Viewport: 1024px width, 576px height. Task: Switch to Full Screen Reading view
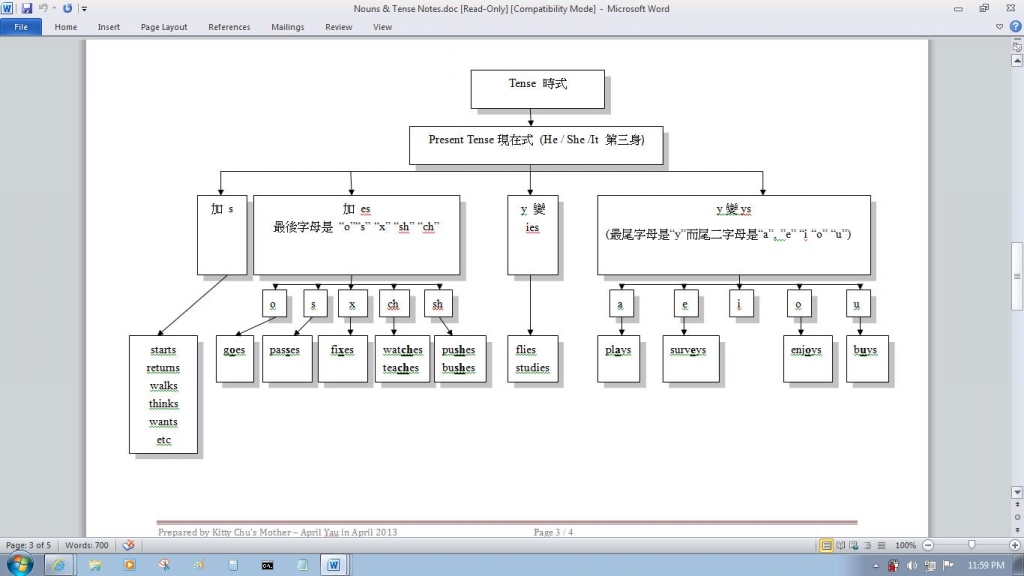point(840,545)
